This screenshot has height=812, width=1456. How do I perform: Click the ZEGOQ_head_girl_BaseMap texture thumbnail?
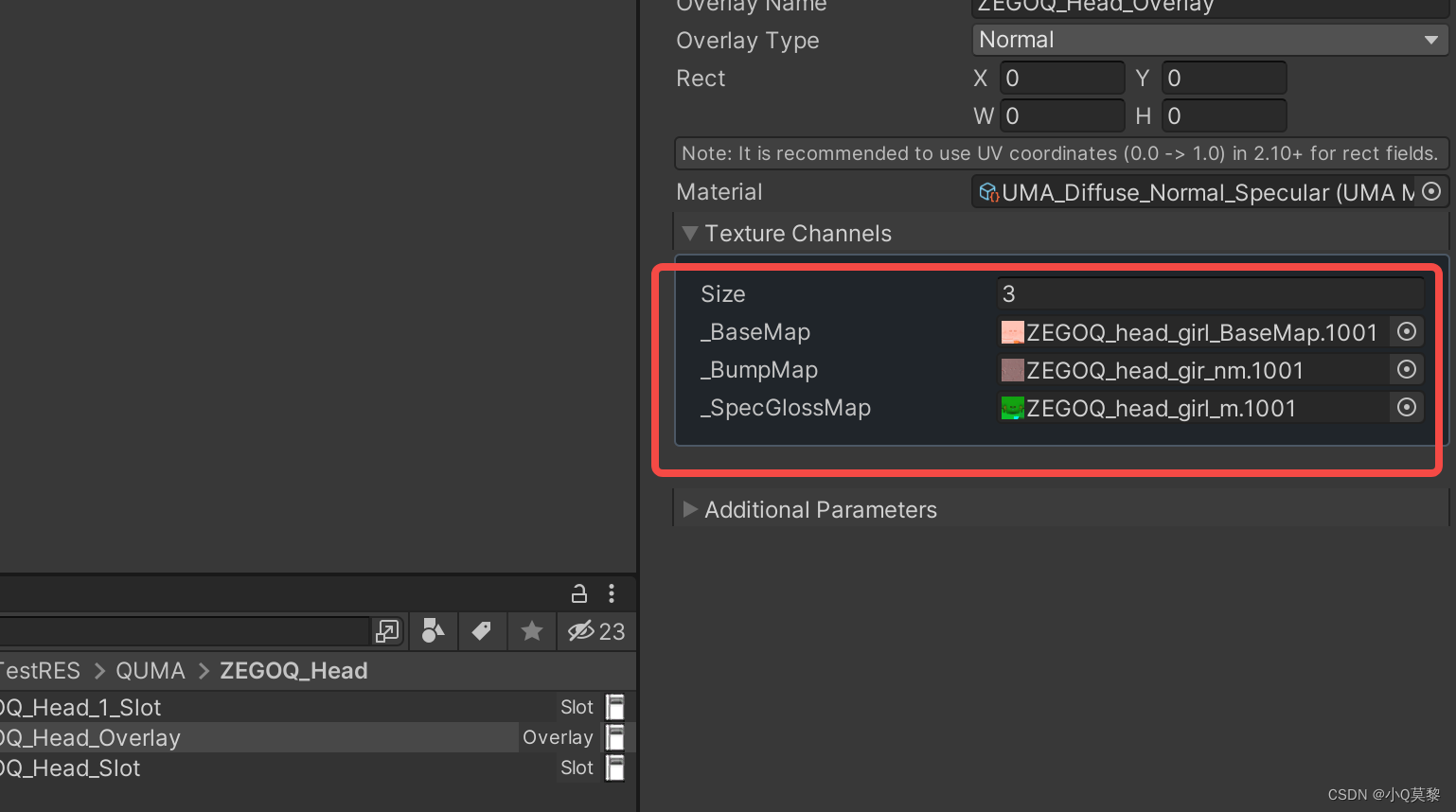tap(1012, 331)
